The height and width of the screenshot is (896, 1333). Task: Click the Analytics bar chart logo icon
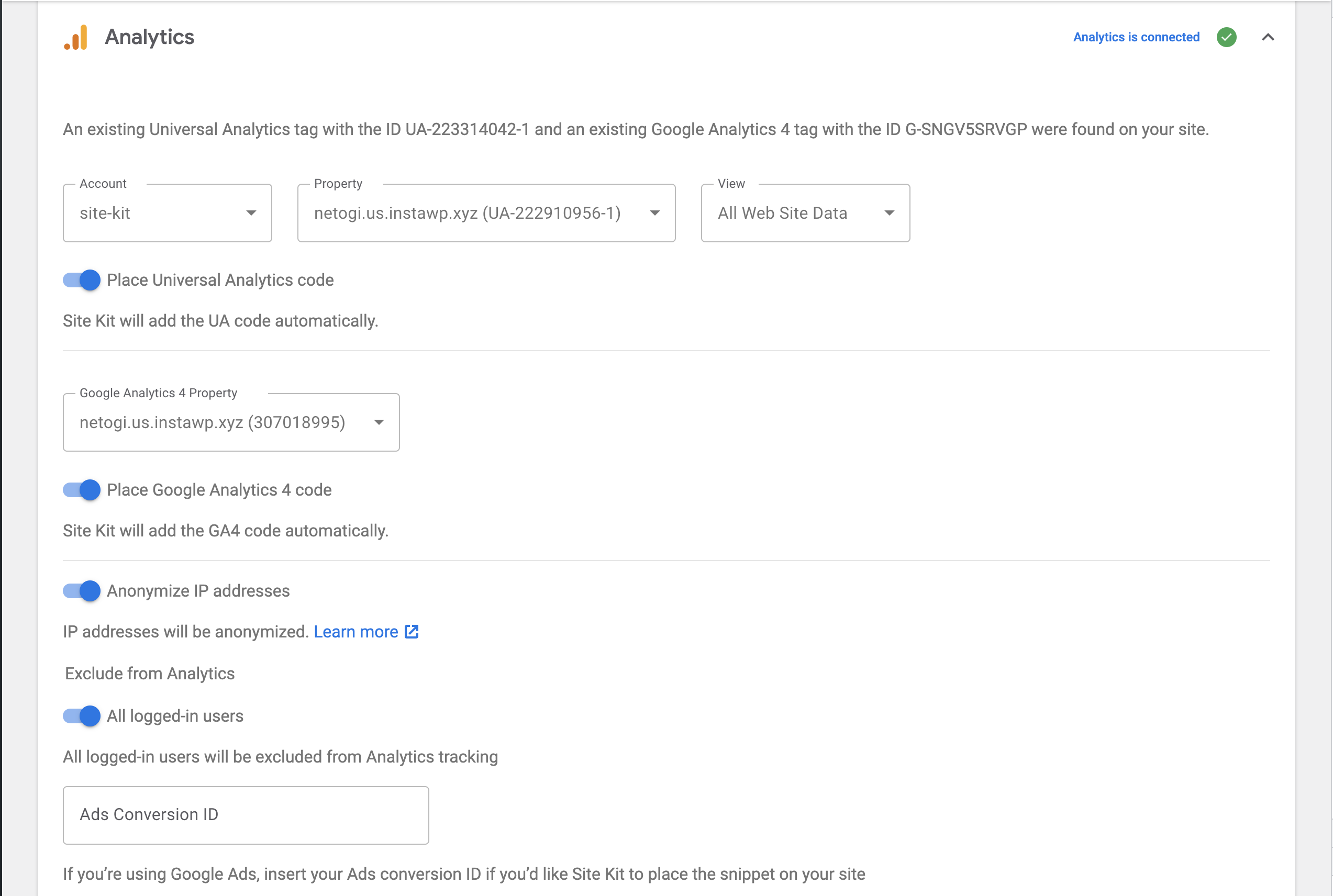coord(76,37)
